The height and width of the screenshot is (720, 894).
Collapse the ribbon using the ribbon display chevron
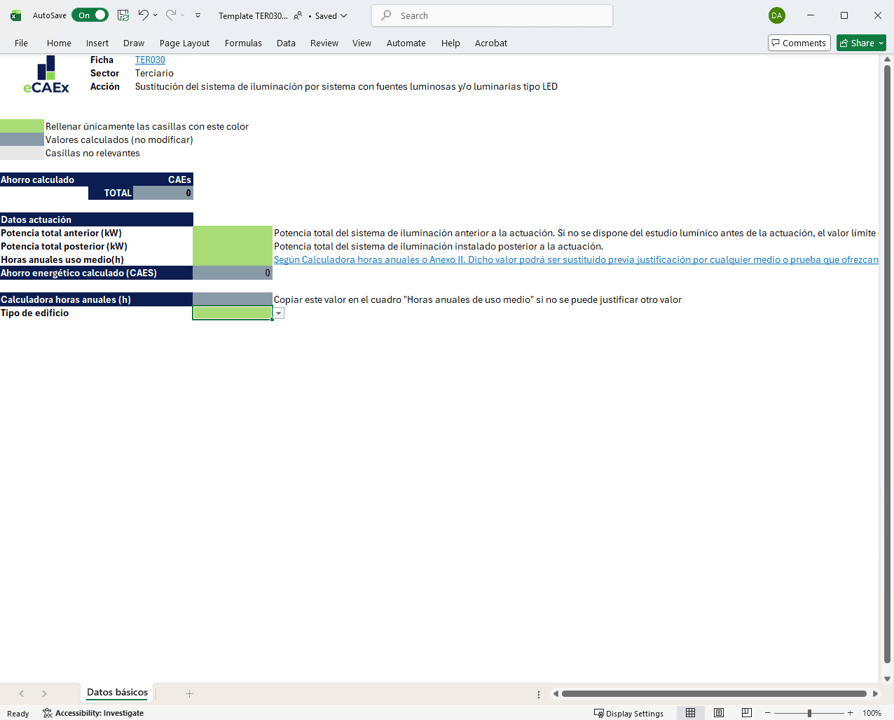196,15
